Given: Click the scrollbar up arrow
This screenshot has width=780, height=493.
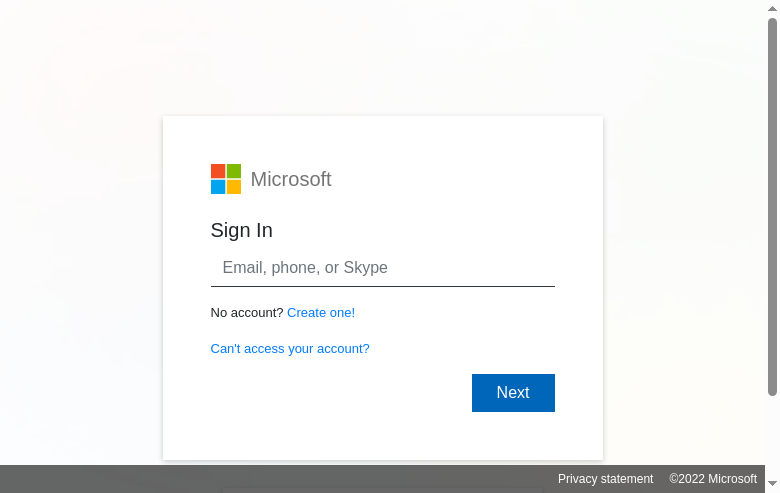Looking at the screenshot, I should (x=772, y=8).
